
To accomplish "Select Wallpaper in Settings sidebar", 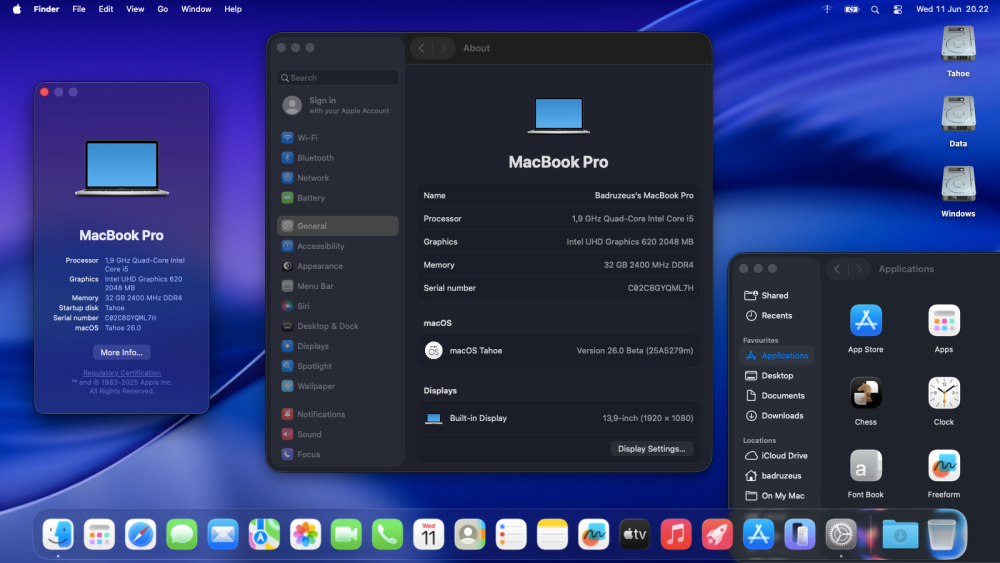I will pyautogui.click(x=338, y=386).
